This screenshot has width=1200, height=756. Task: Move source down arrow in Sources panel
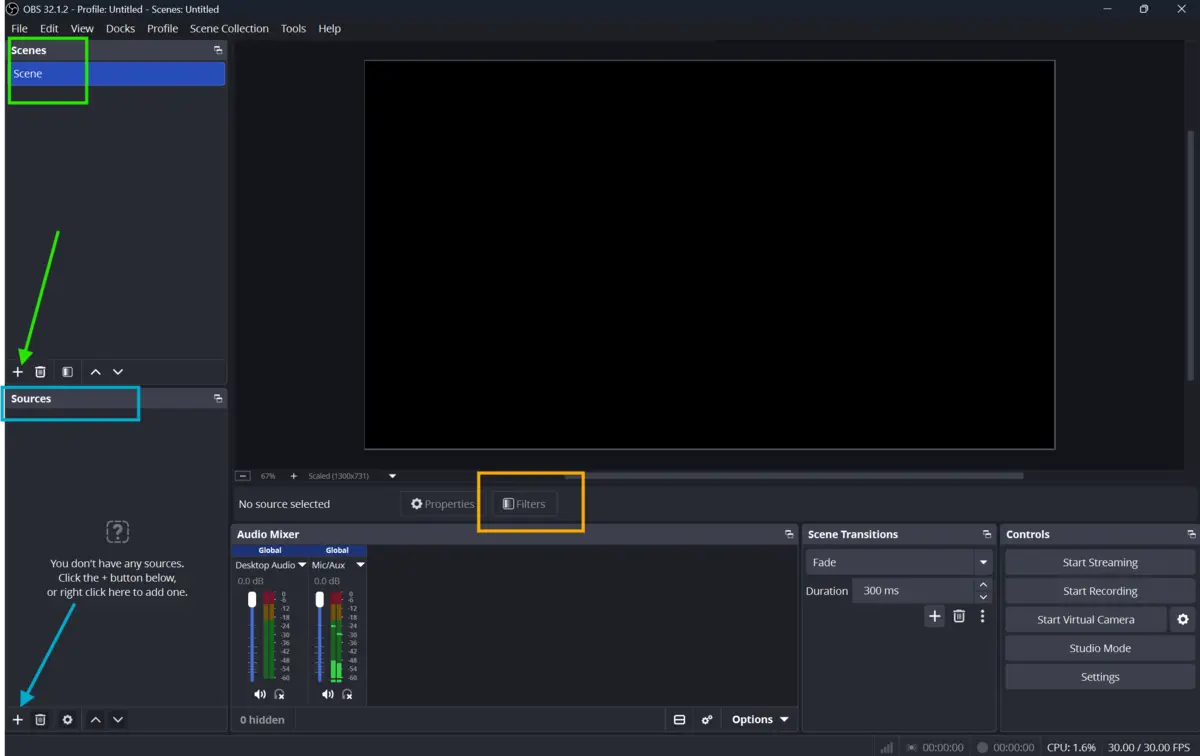[118, 720]
